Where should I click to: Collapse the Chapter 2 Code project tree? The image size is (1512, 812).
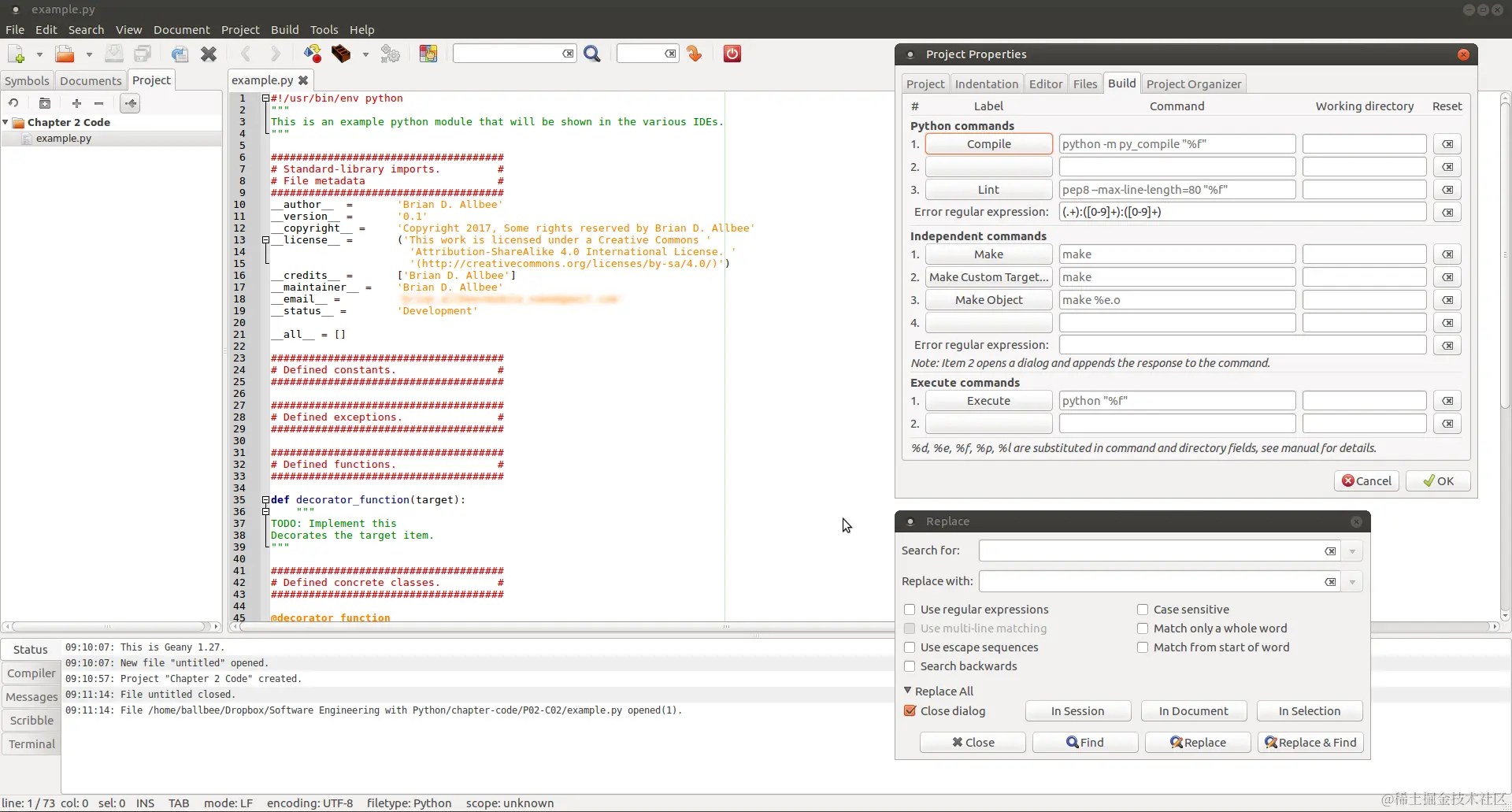(x=6, y=122)
